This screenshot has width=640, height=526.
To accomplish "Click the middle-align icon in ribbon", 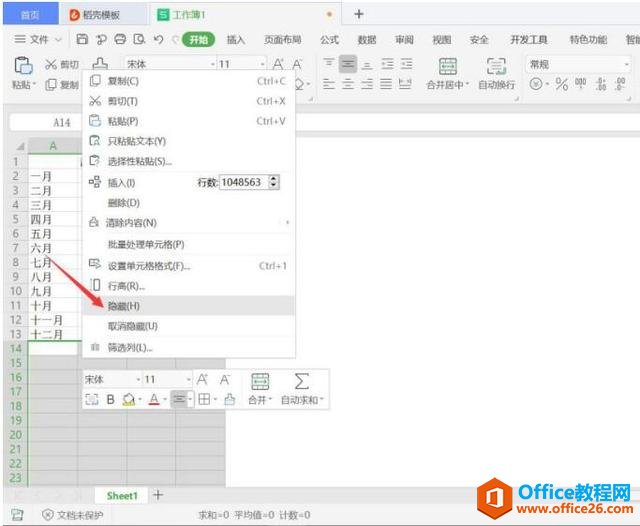I will pos(348,64).
